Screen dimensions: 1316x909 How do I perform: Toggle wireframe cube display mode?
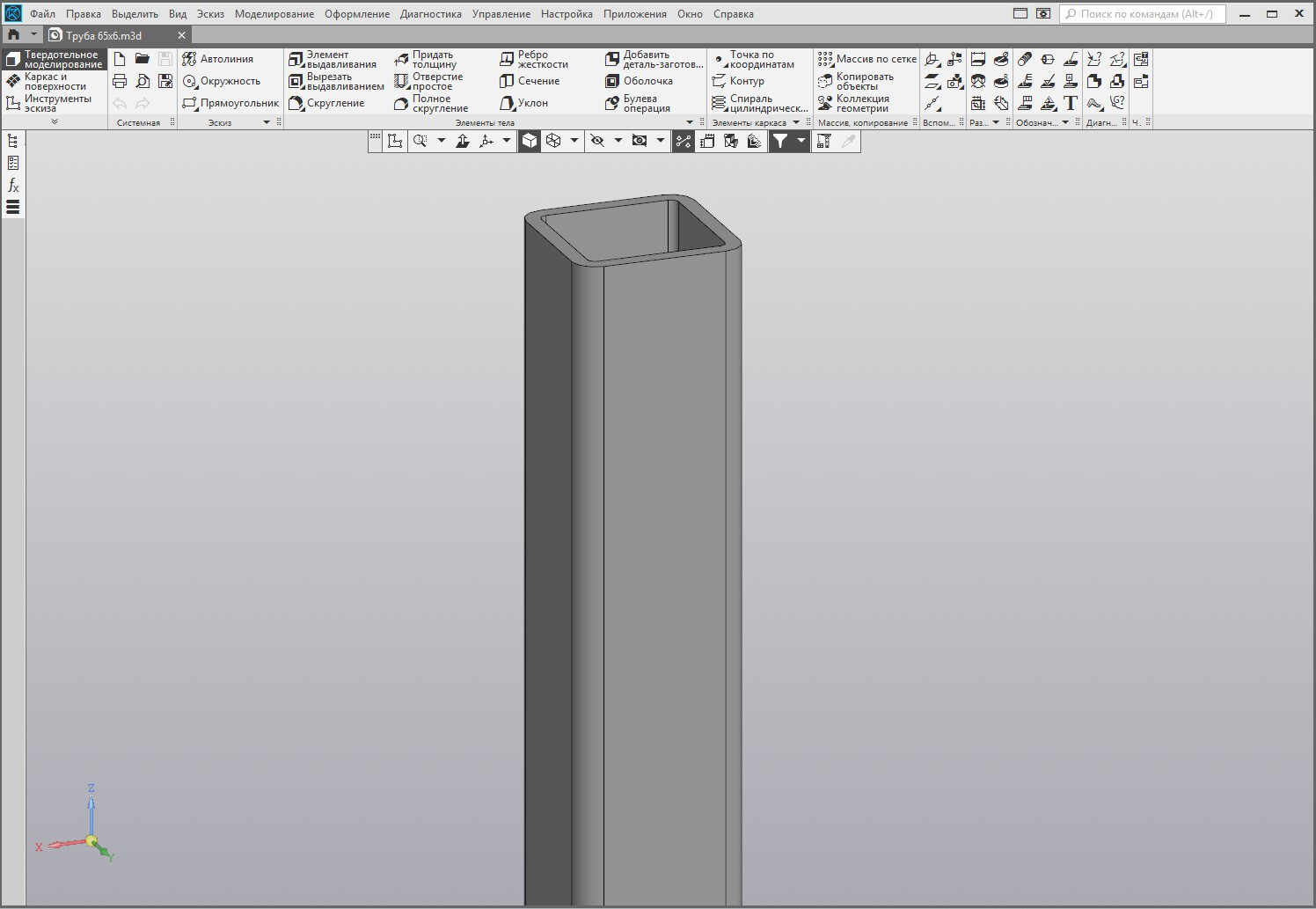tap(553, 141)
